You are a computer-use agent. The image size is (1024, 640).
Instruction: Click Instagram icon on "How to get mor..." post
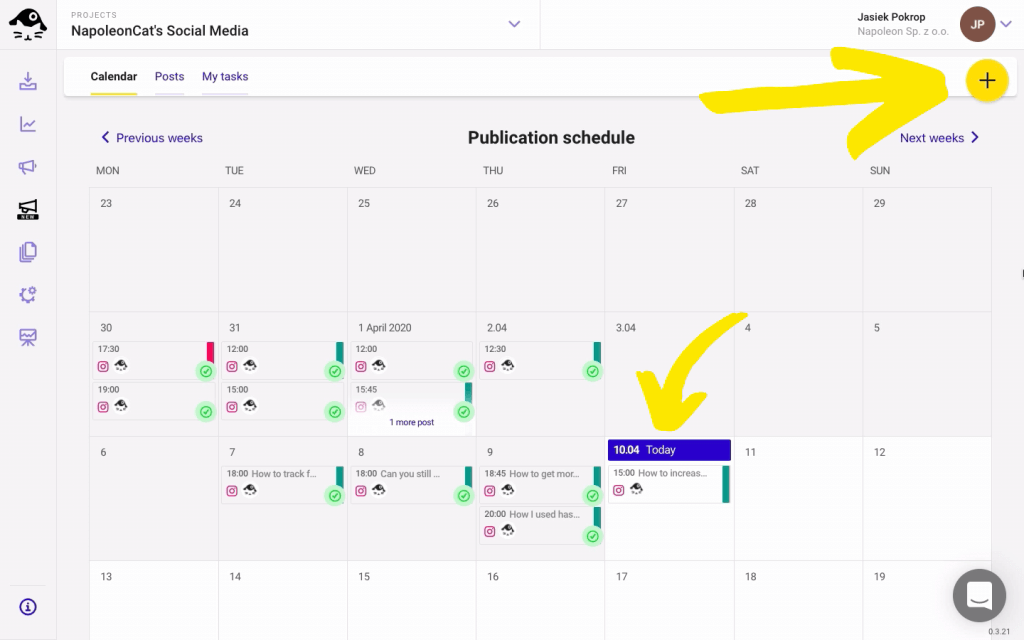[489, 490]
